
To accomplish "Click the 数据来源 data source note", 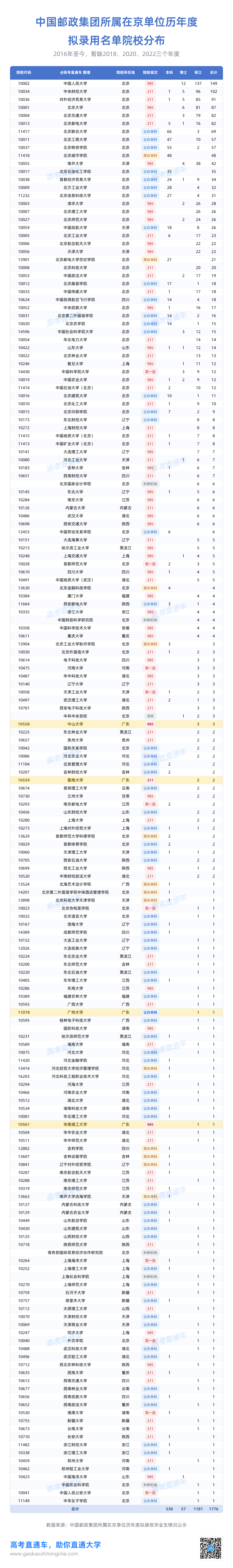I will (x=116, y=1524).
